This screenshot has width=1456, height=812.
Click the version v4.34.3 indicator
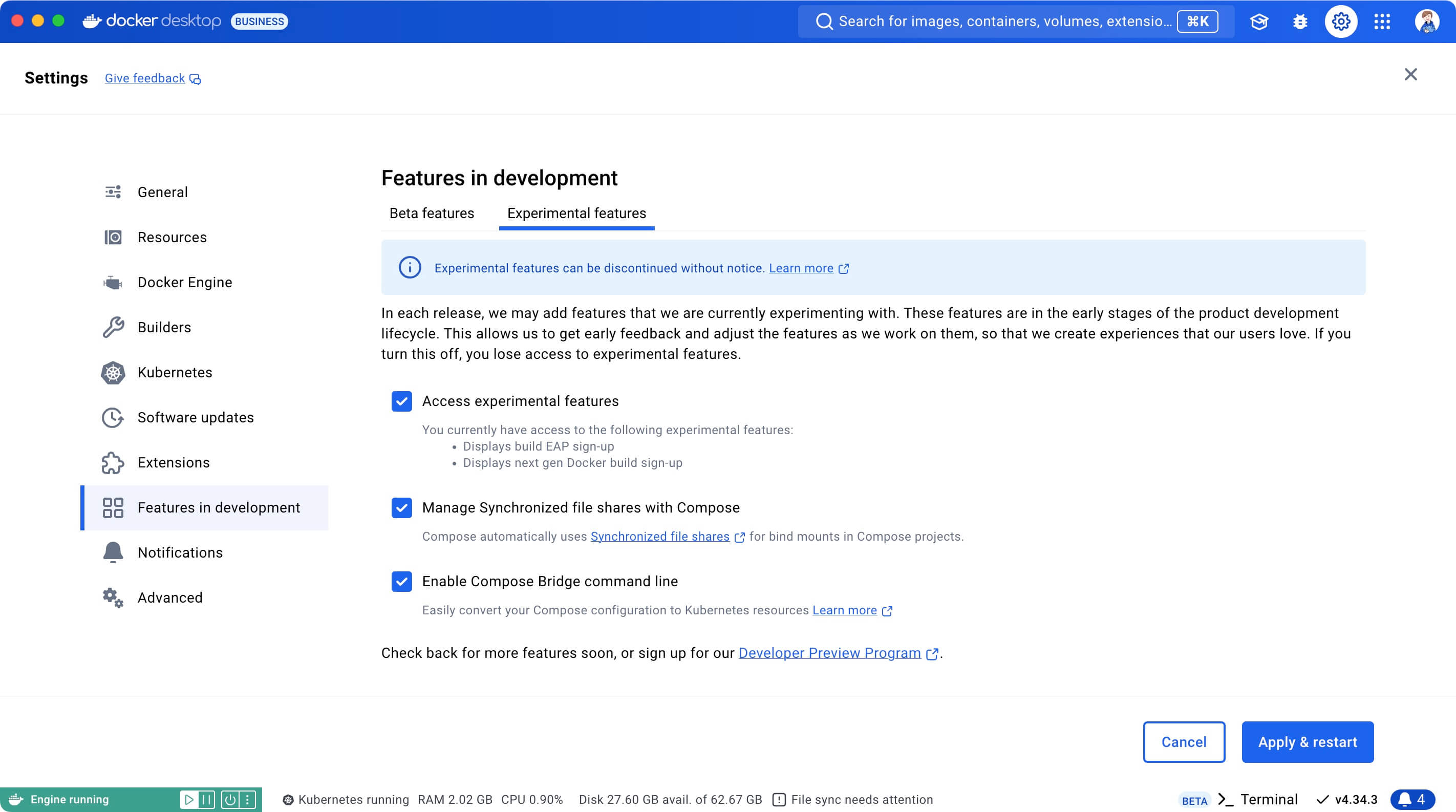pyautogui.click(x=1346, y=800)
